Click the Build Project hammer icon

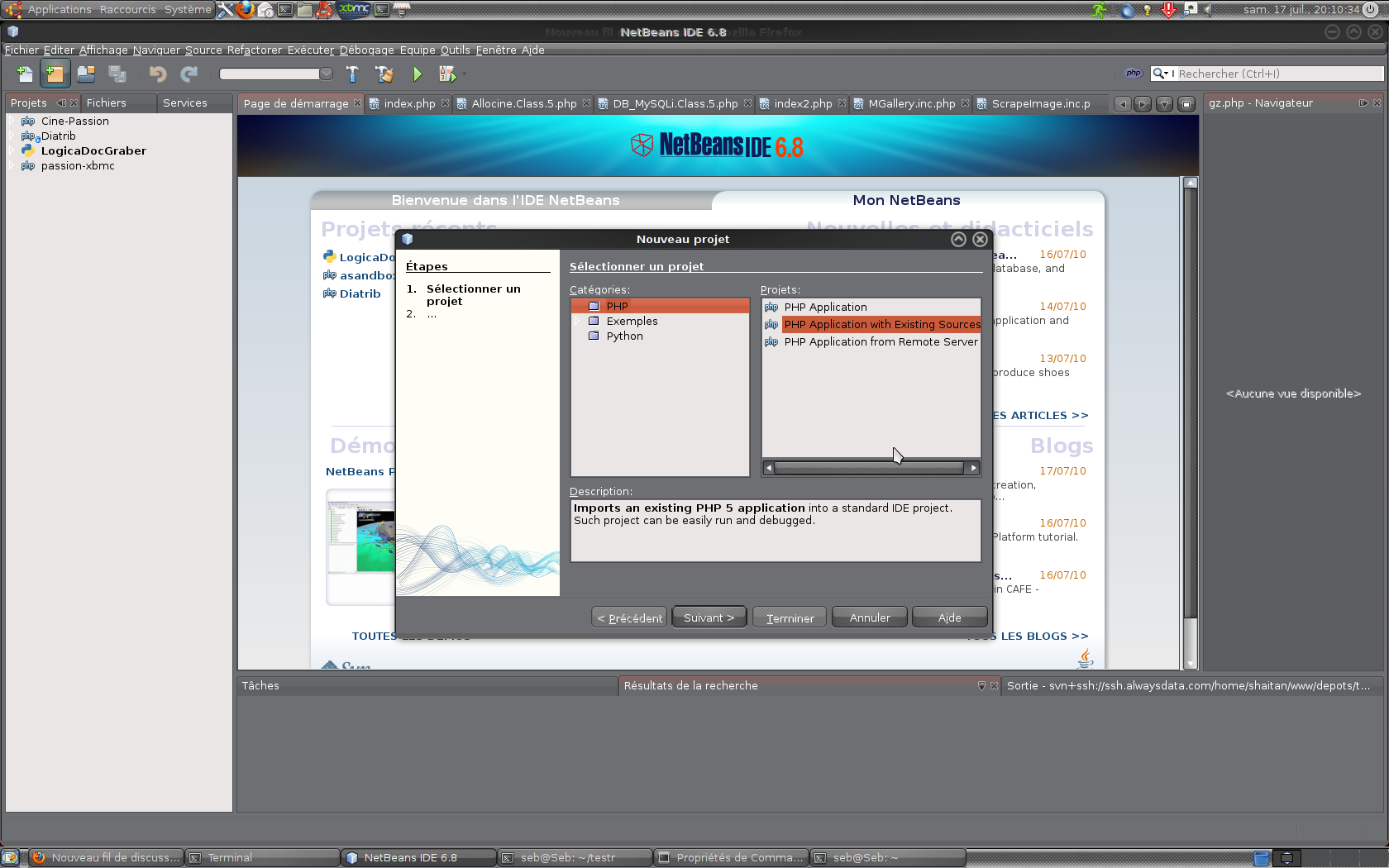pyautogui.click(x=353, y=74)
